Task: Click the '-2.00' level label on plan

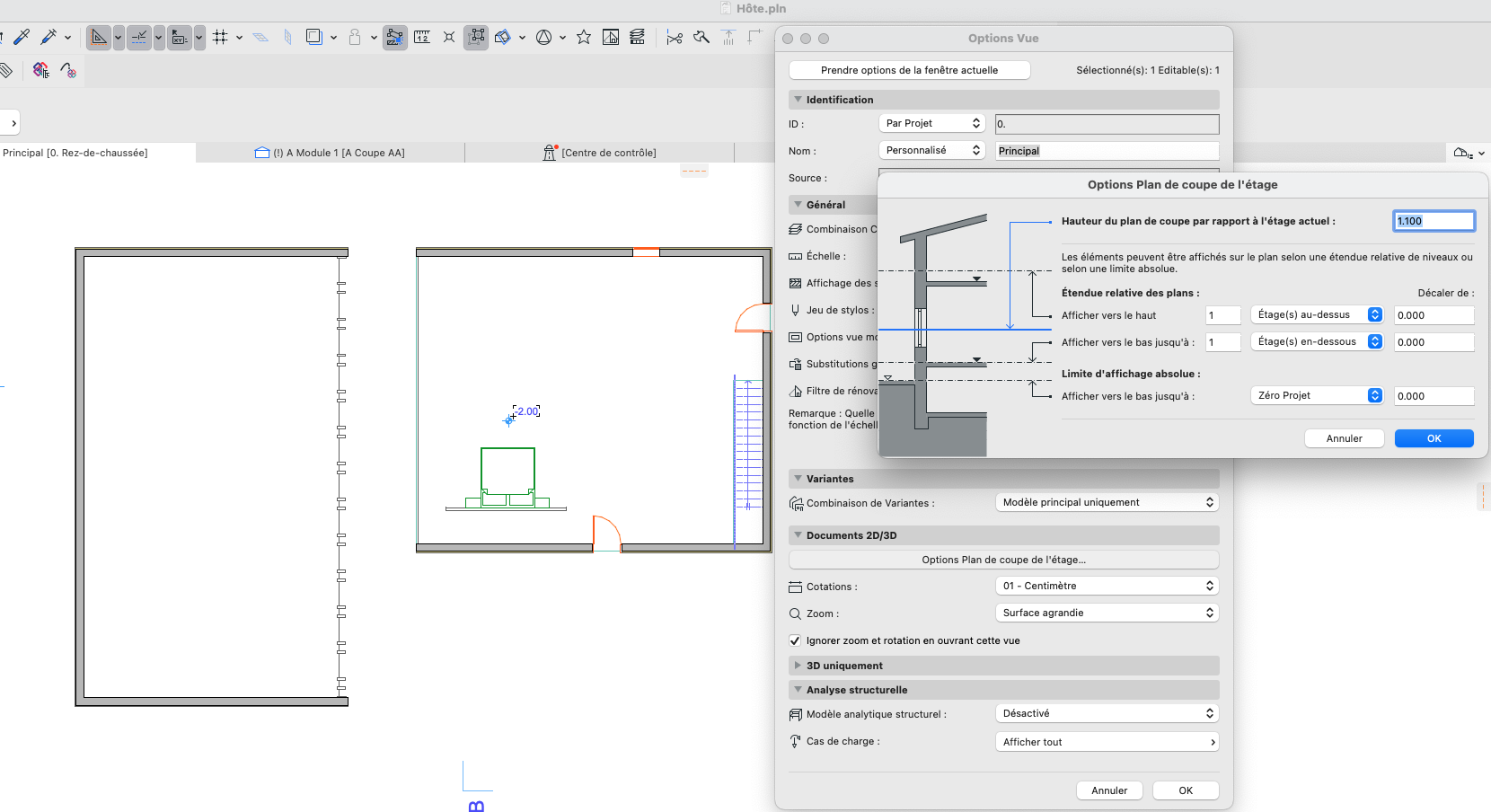Action: 527,411
